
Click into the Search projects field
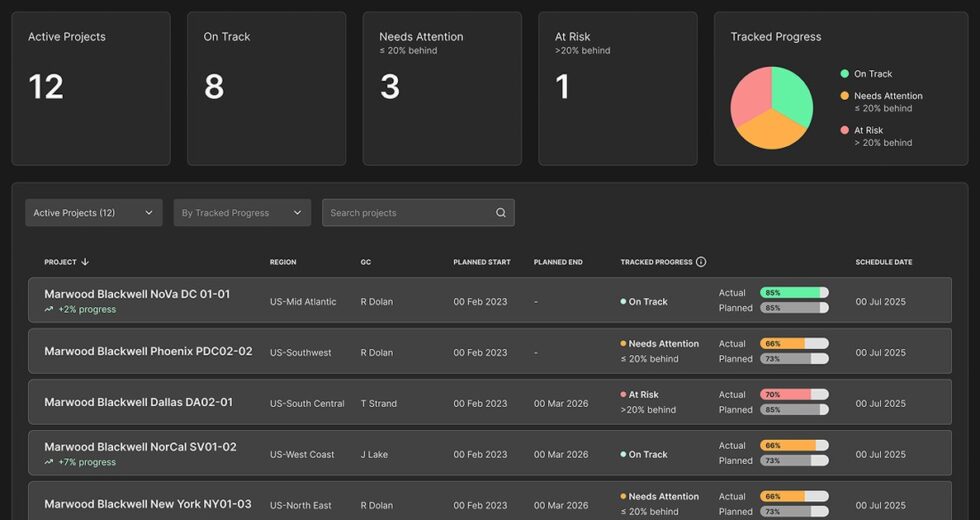[418, 212]
